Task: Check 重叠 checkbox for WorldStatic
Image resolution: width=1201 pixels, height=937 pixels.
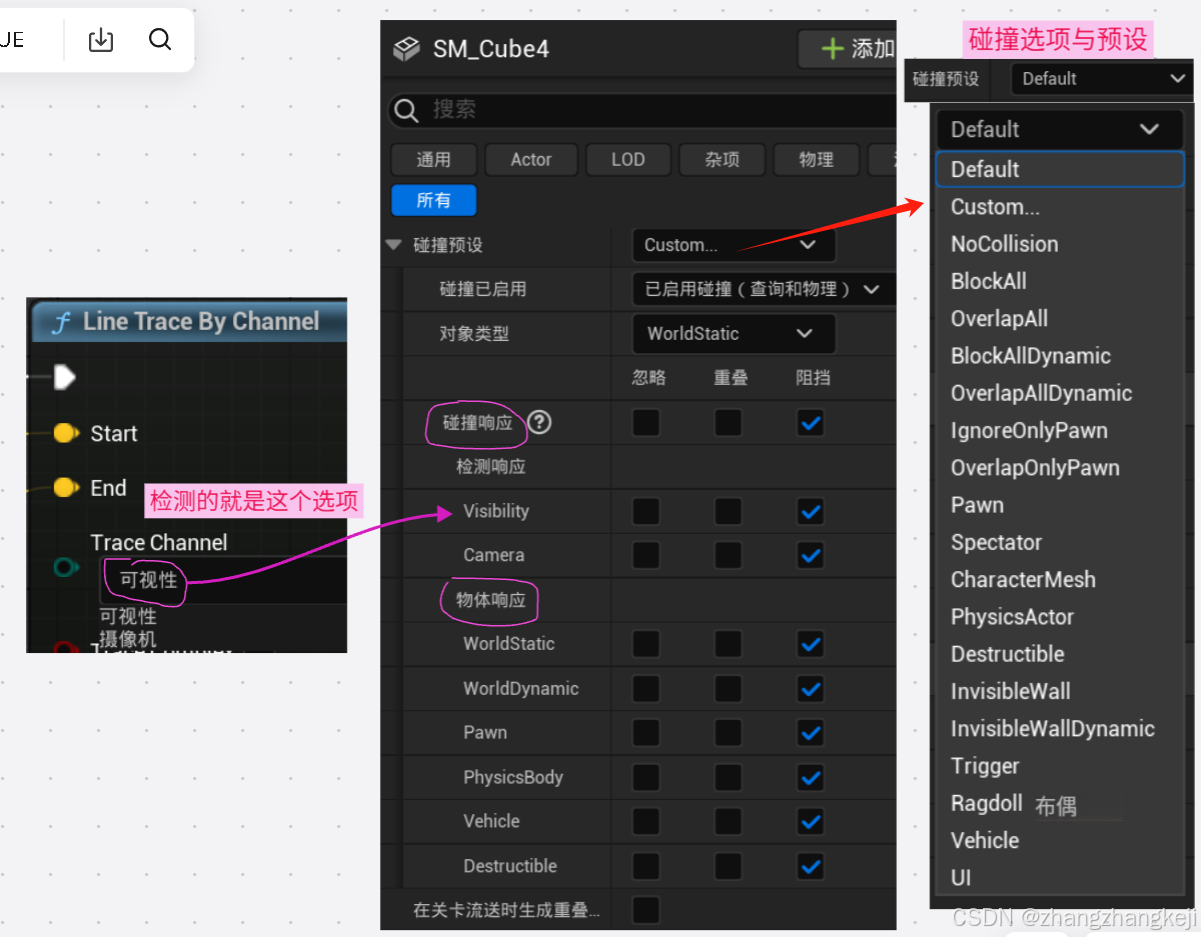Action: tap(728, 644)
